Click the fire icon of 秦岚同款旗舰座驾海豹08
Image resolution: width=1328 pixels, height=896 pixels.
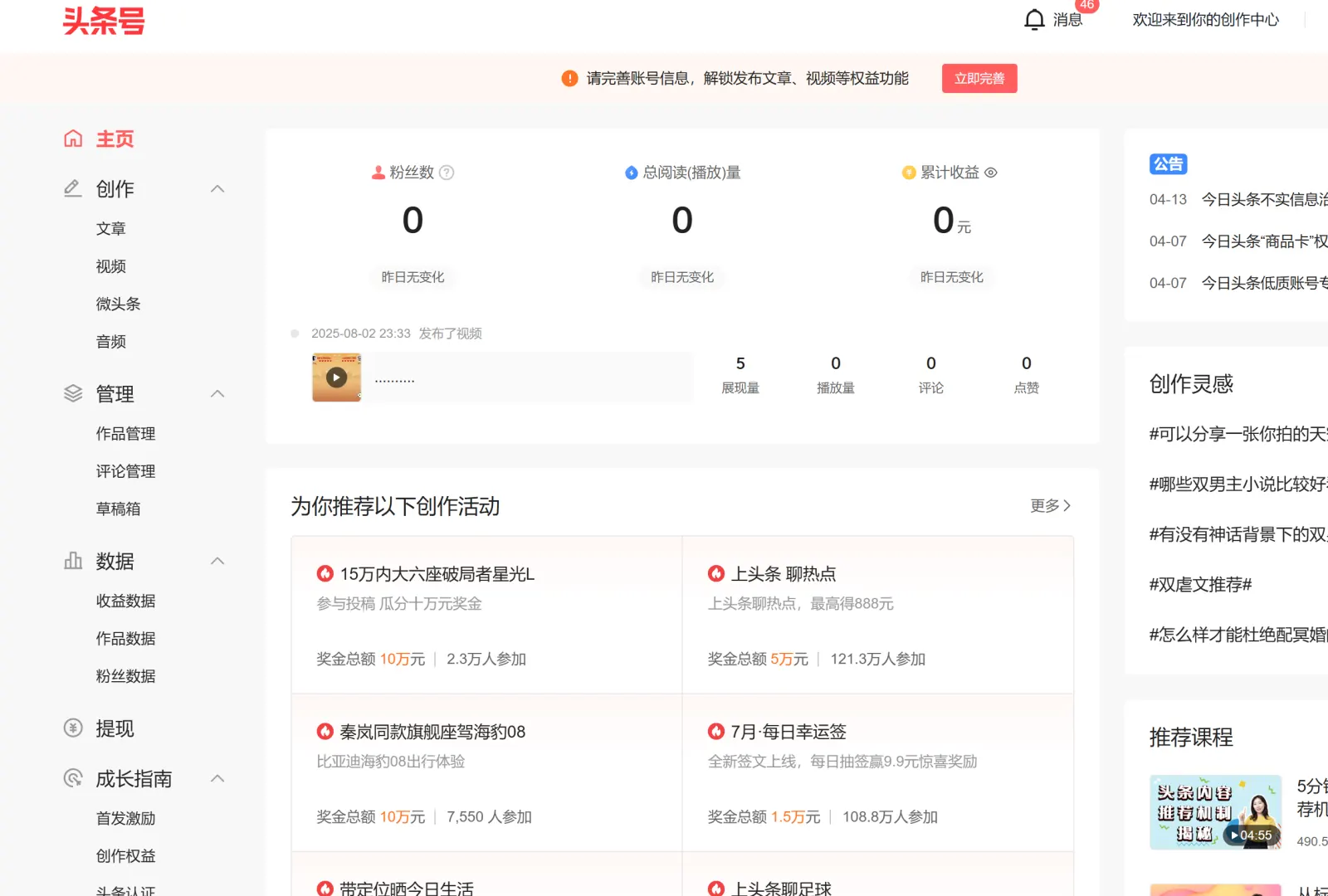pyautogui.click(x=325, y=731)
